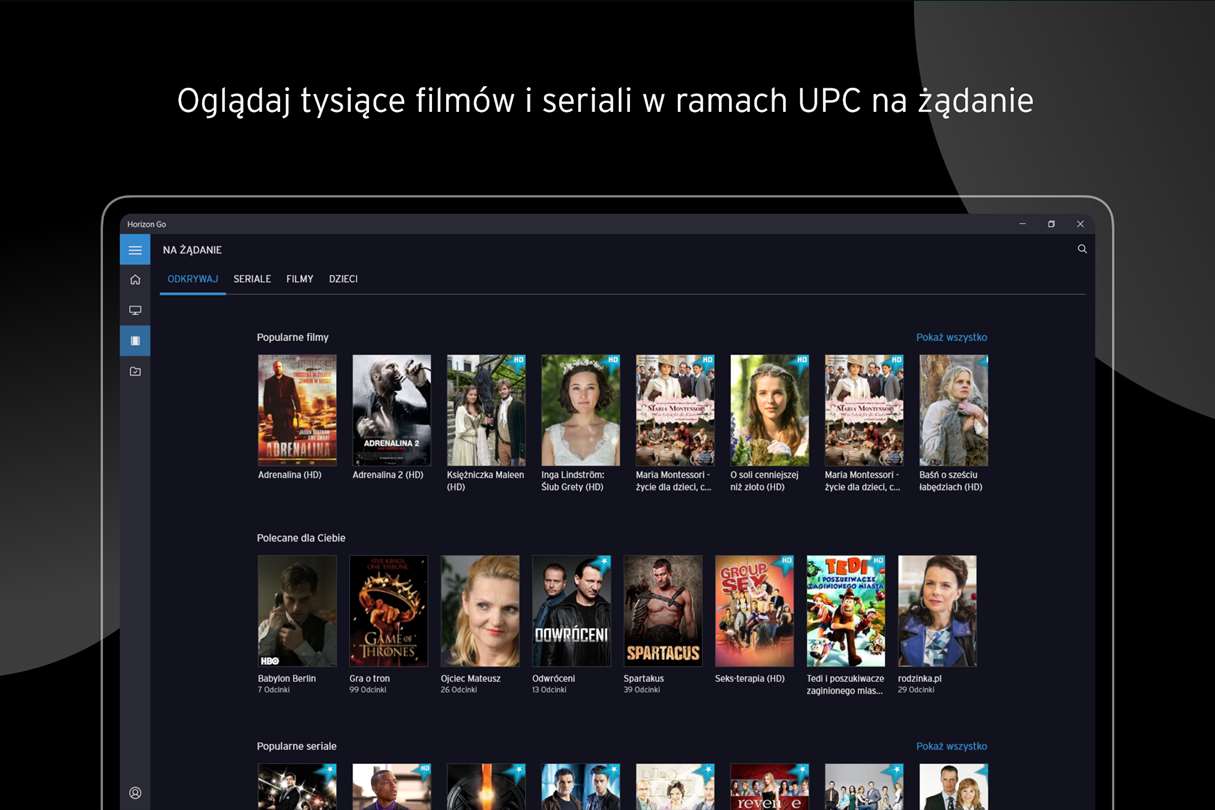Open the Spartacus poster
Image resolution: width=1215 pixels, height=810 pixels.
tap(663, 611)
